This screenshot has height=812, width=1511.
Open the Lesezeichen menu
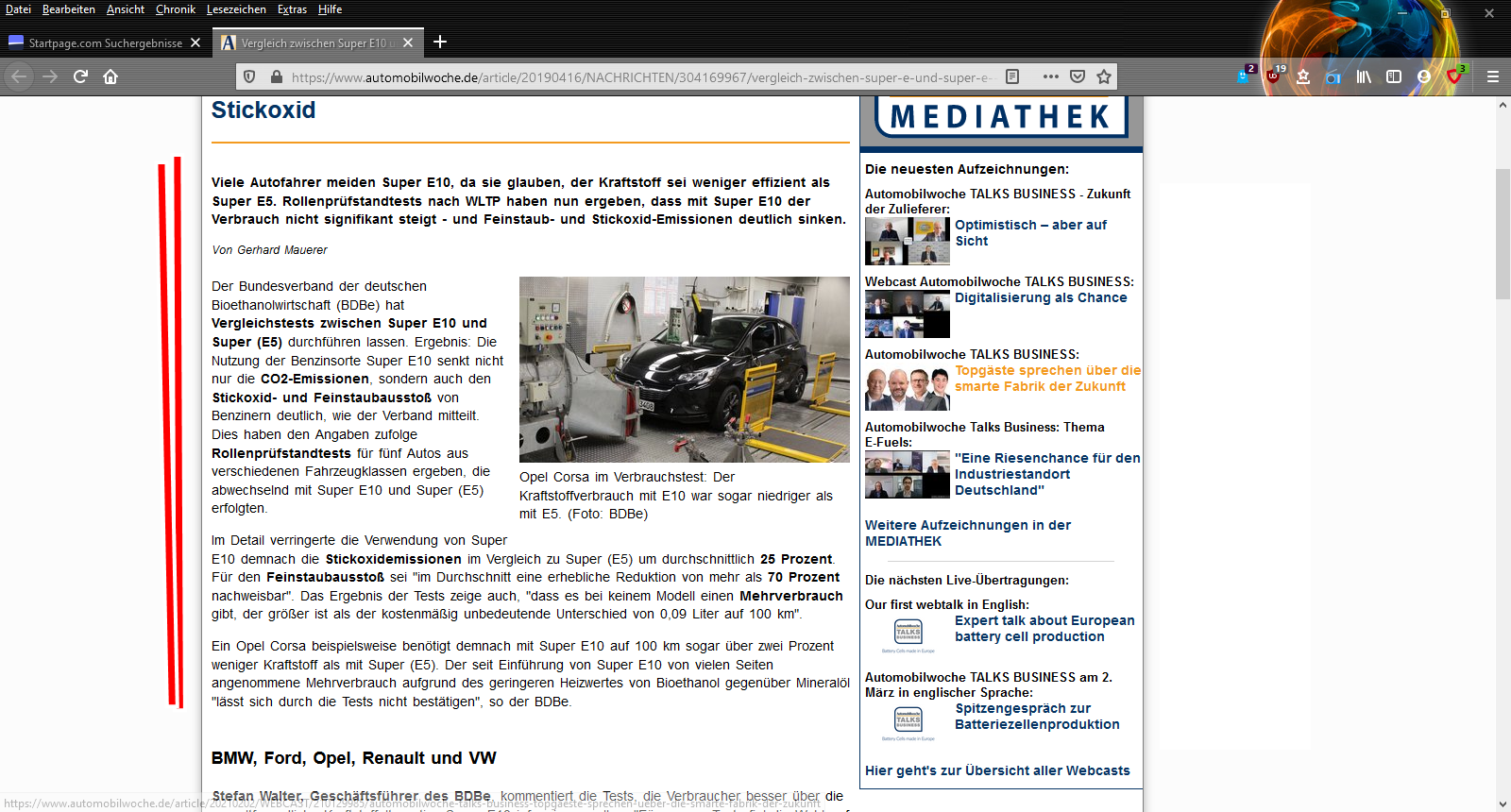coord(236,9)
